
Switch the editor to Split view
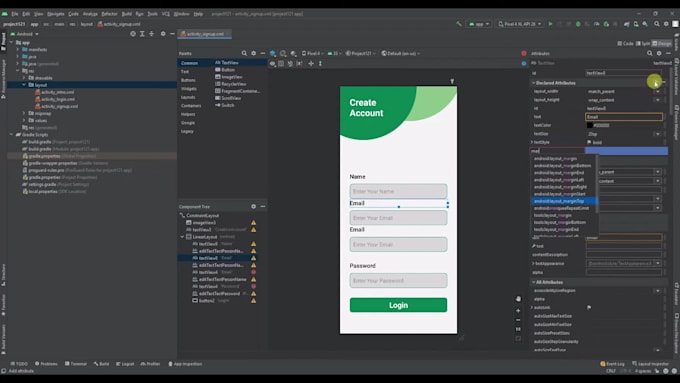643,43
